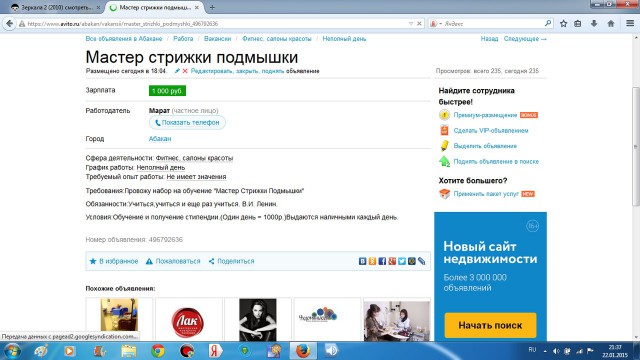Click the Пожаловаться report link

coord(173,261)
